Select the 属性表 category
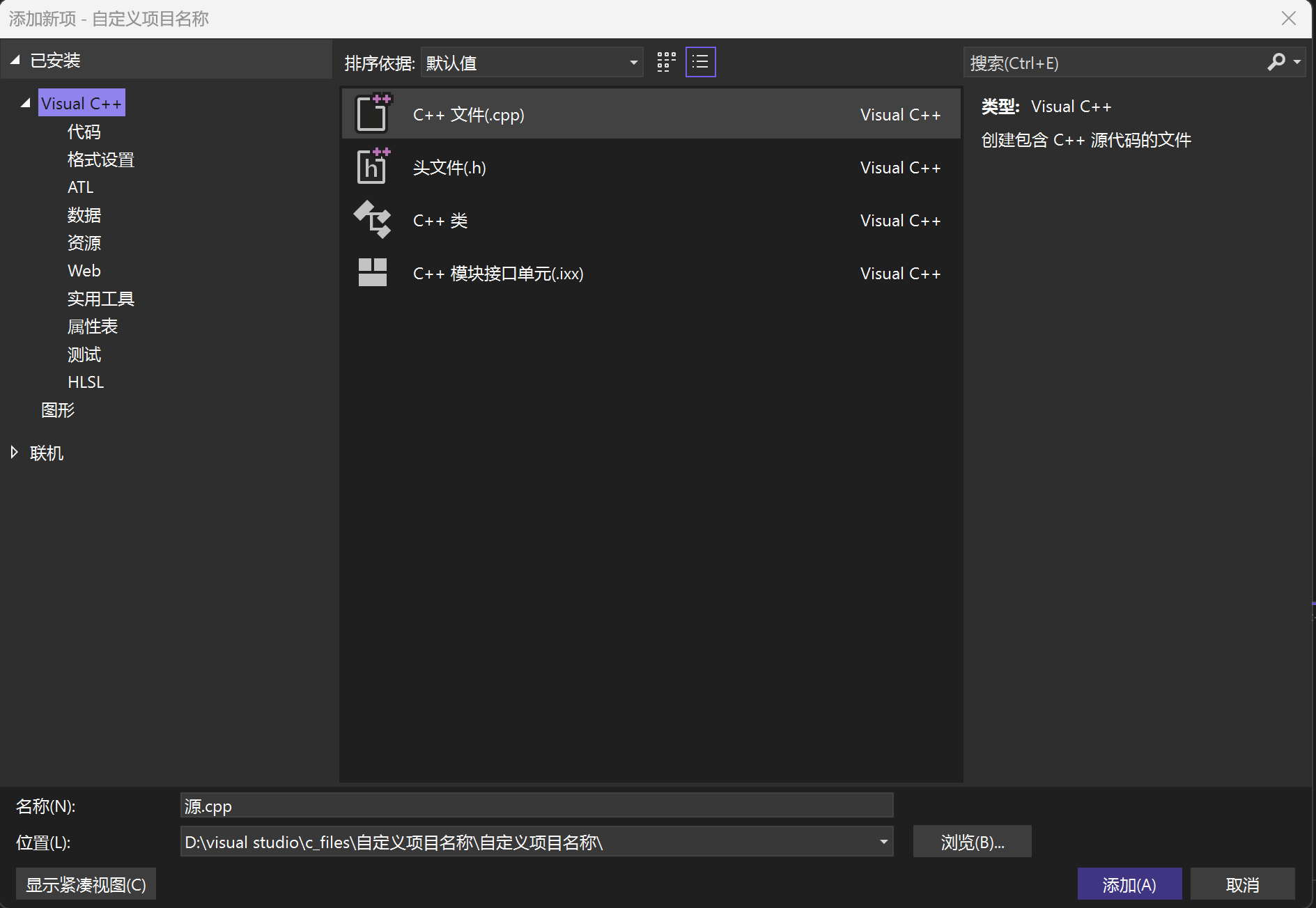The width and height of the screenshot is (1316, 908). coord(93,327)
